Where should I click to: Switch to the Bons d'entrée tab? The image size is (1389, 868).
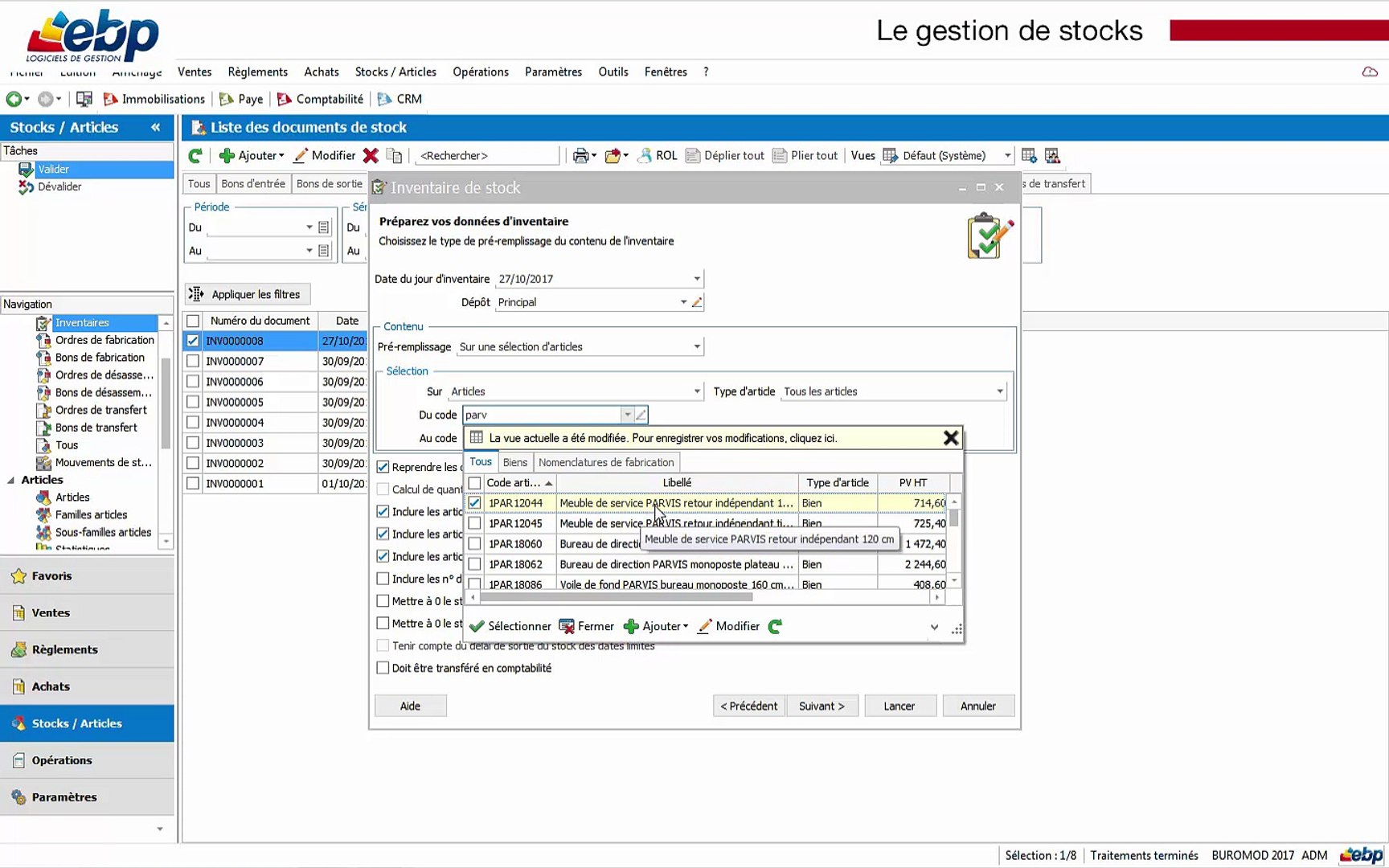click(x=253, y=184)
